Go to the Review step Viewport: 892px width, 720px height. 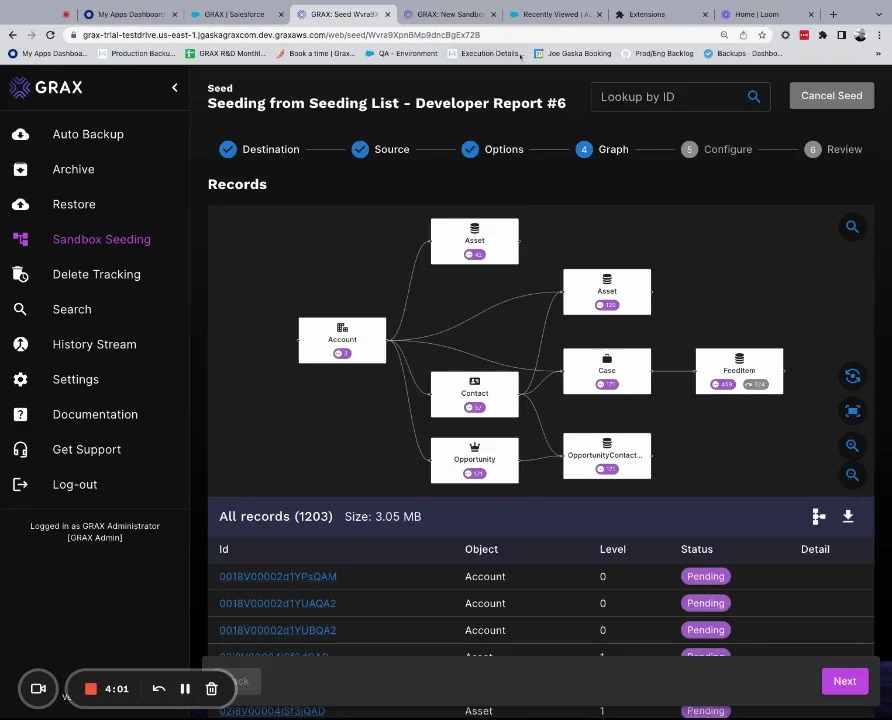click(833, 150)
